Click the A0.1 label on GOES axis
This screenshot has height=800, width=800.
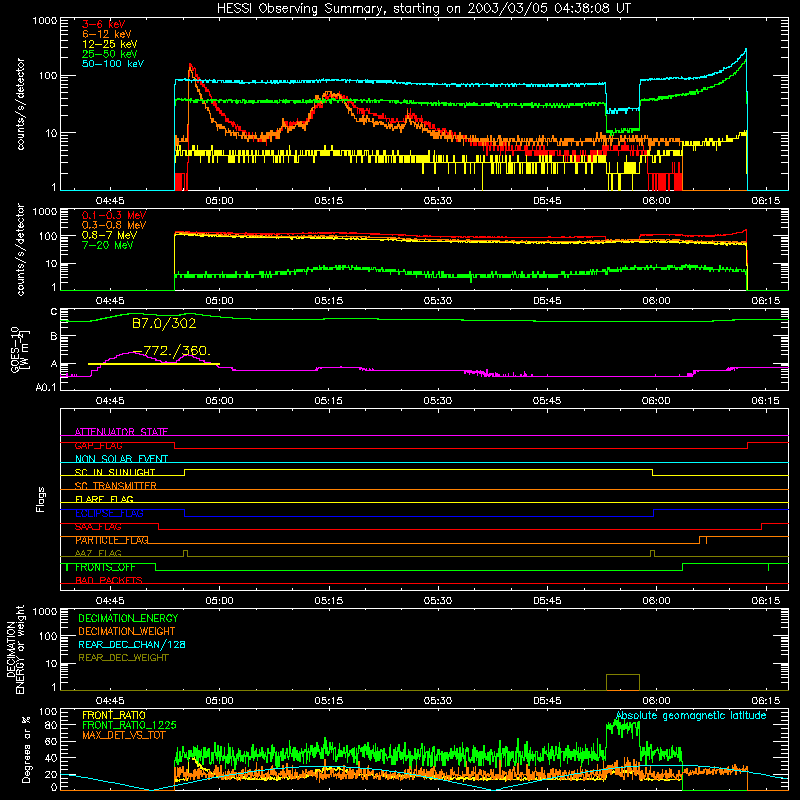click(x=45, y=388)
